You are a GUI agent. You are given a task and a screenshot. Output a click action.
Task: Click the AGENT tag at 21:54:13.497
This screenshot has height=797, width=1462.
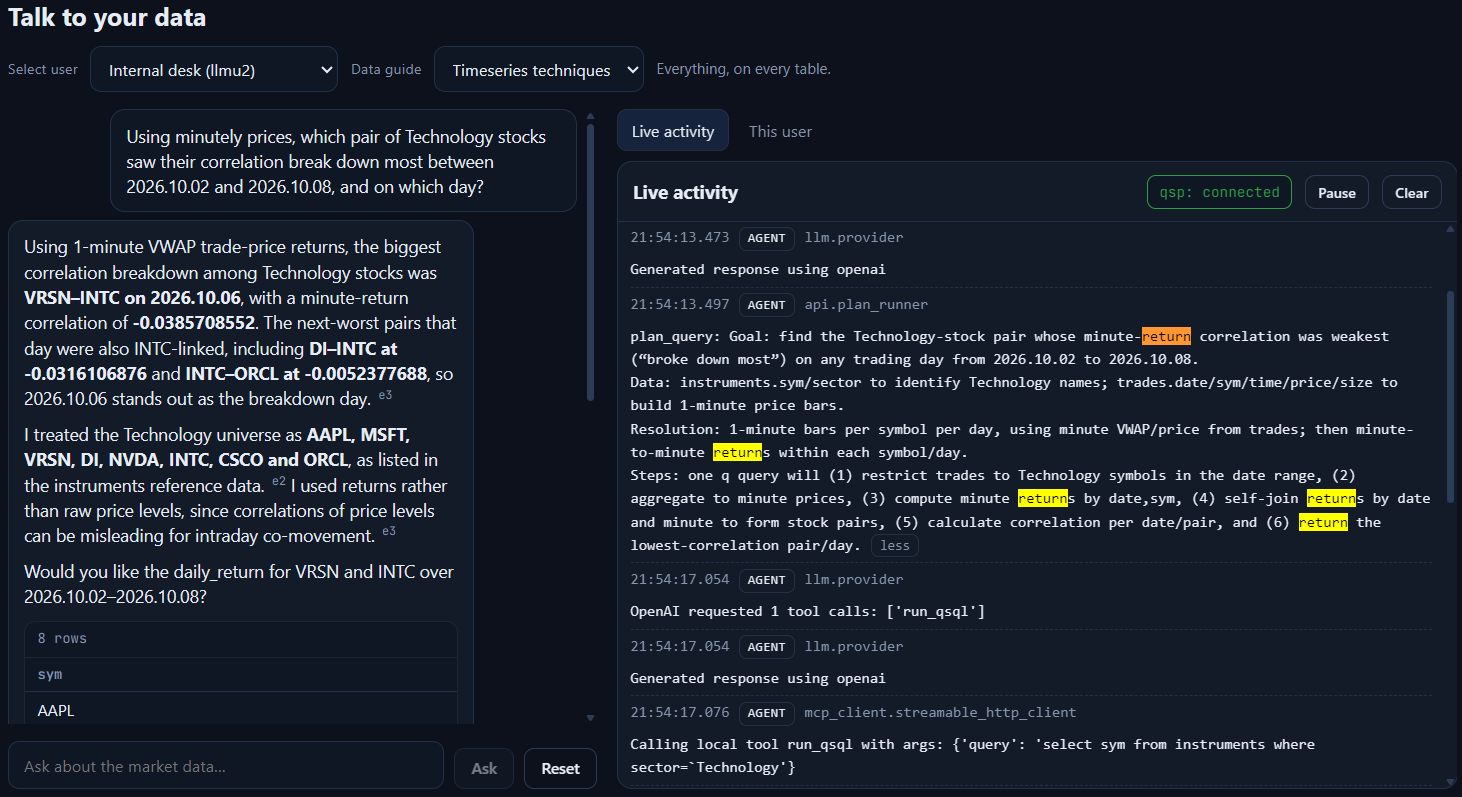click(x=766, y=305)
